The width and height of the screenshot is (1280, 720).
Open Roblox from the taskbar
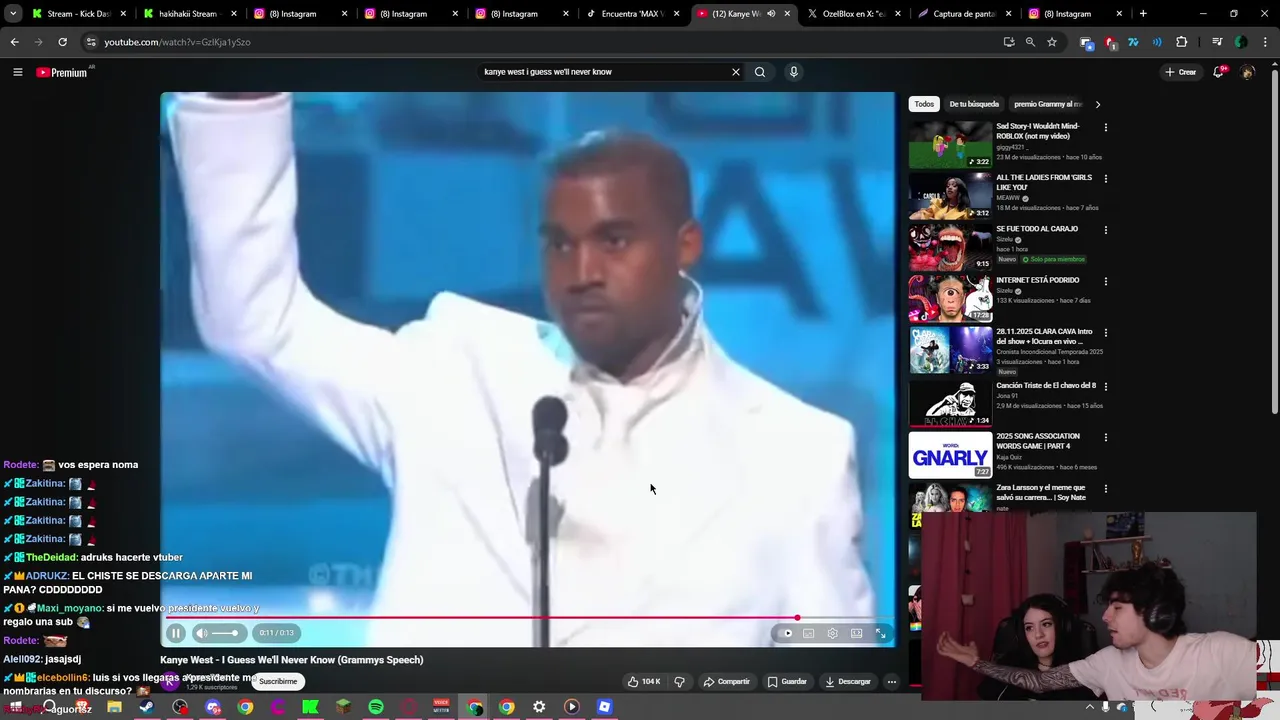click(x=604, y=707)
